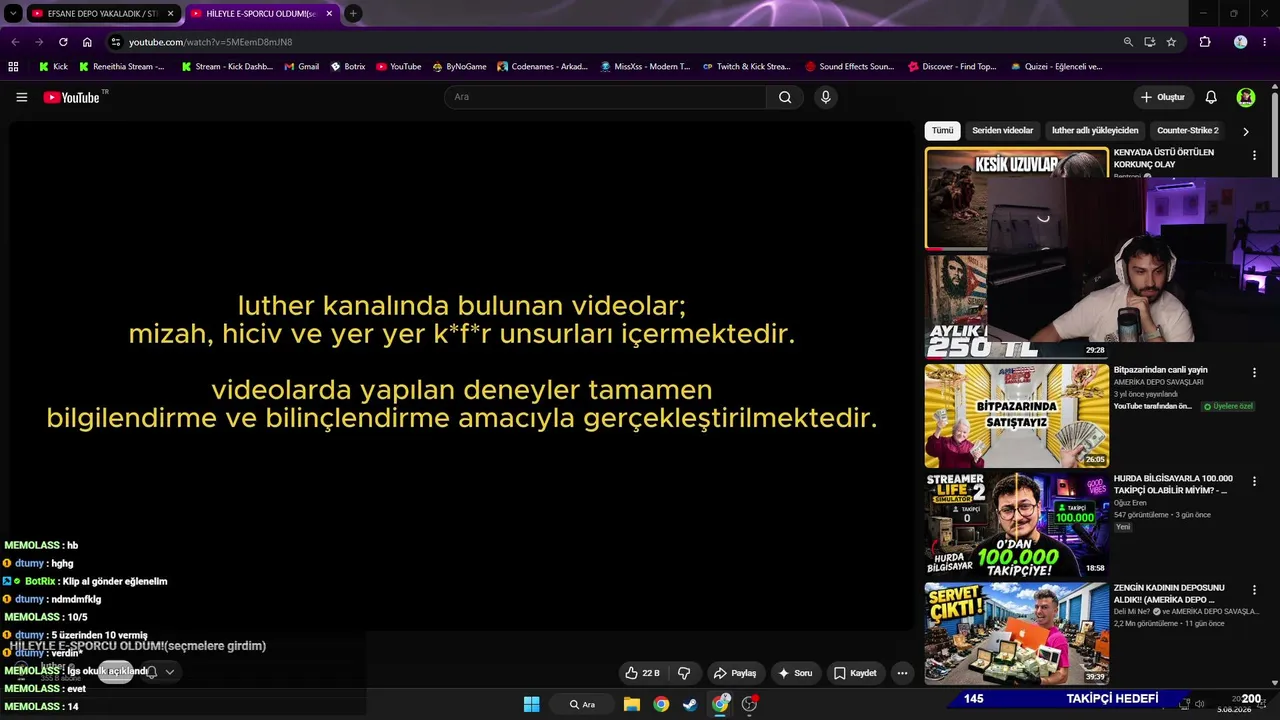
Task: Open the Gmail bookmark
Action: coord(301,67)
